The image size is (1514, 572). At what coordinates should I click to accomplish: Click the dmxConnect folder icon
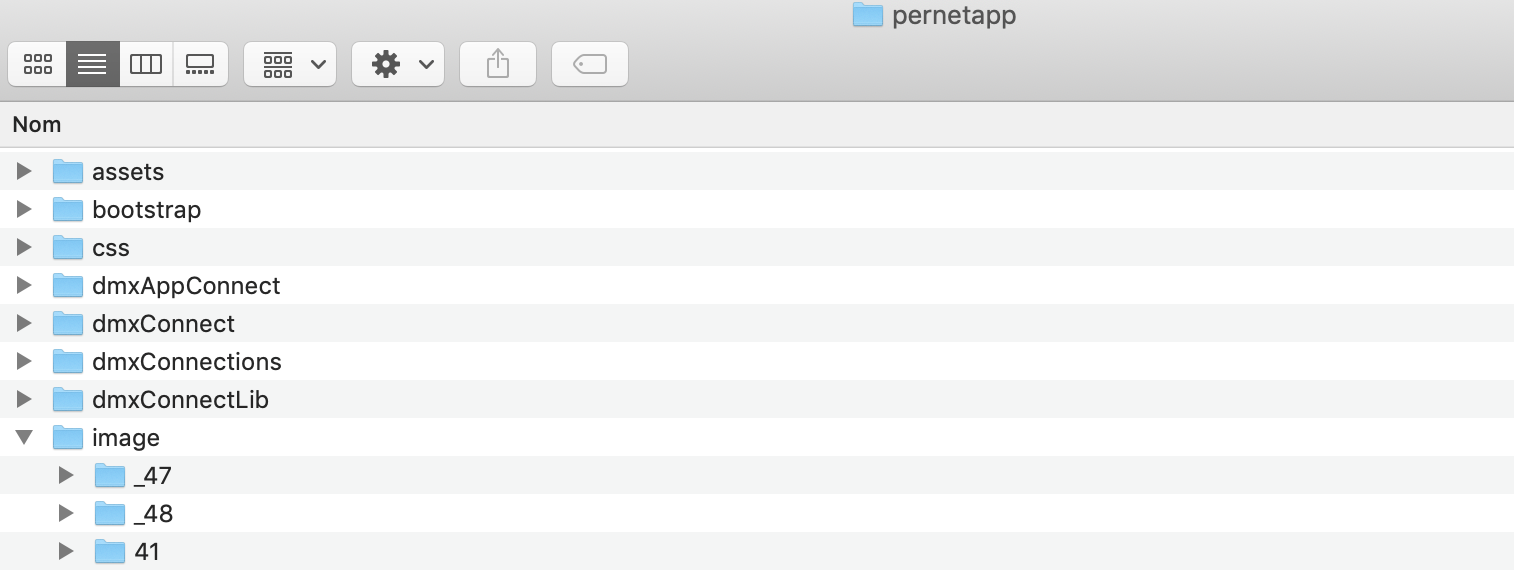tap(68, 324)
